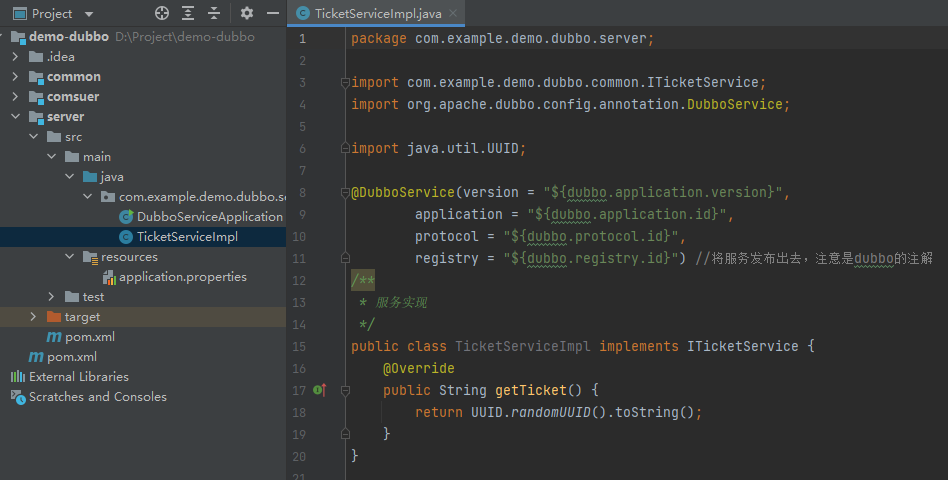This screenshot has width=948, height=480.
Task: Click the Collapse All icon in Project panel
Action: pyautogui.click(x=214, y=13)
